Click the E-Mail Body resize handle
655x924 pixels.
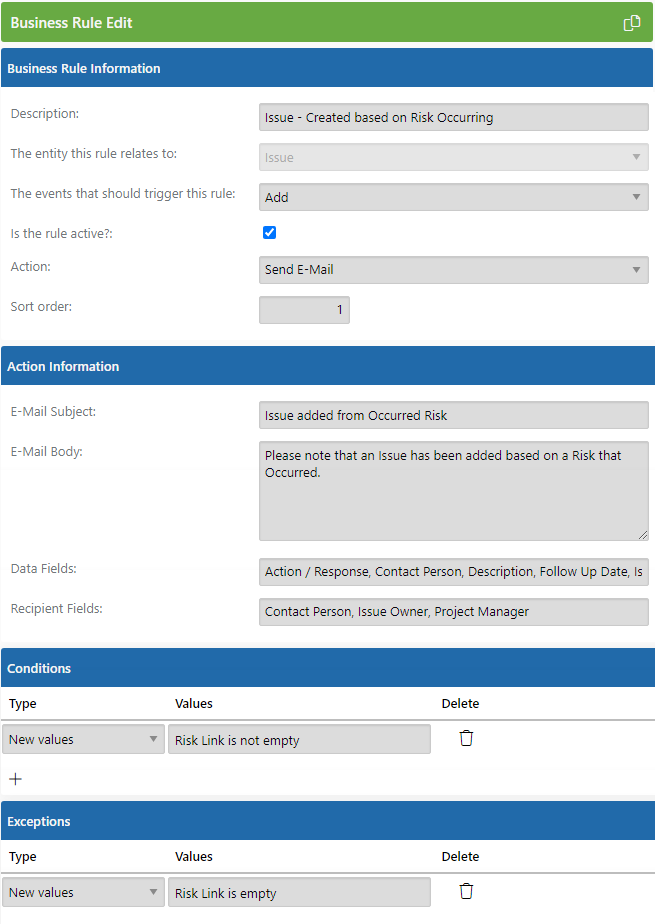pos(643,534)
